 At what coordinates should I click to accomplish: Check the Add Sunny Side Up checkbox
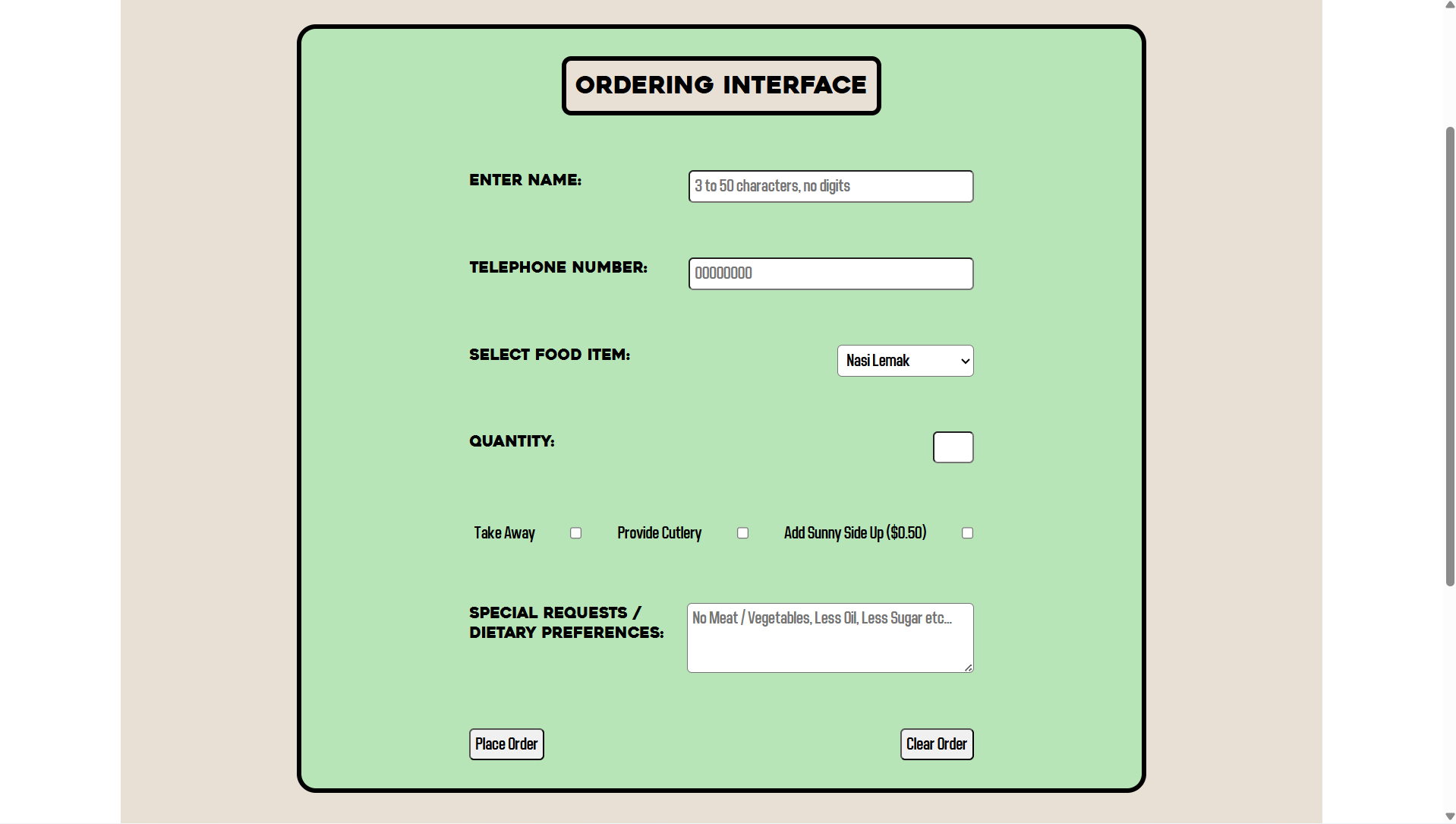pos(967,533)
